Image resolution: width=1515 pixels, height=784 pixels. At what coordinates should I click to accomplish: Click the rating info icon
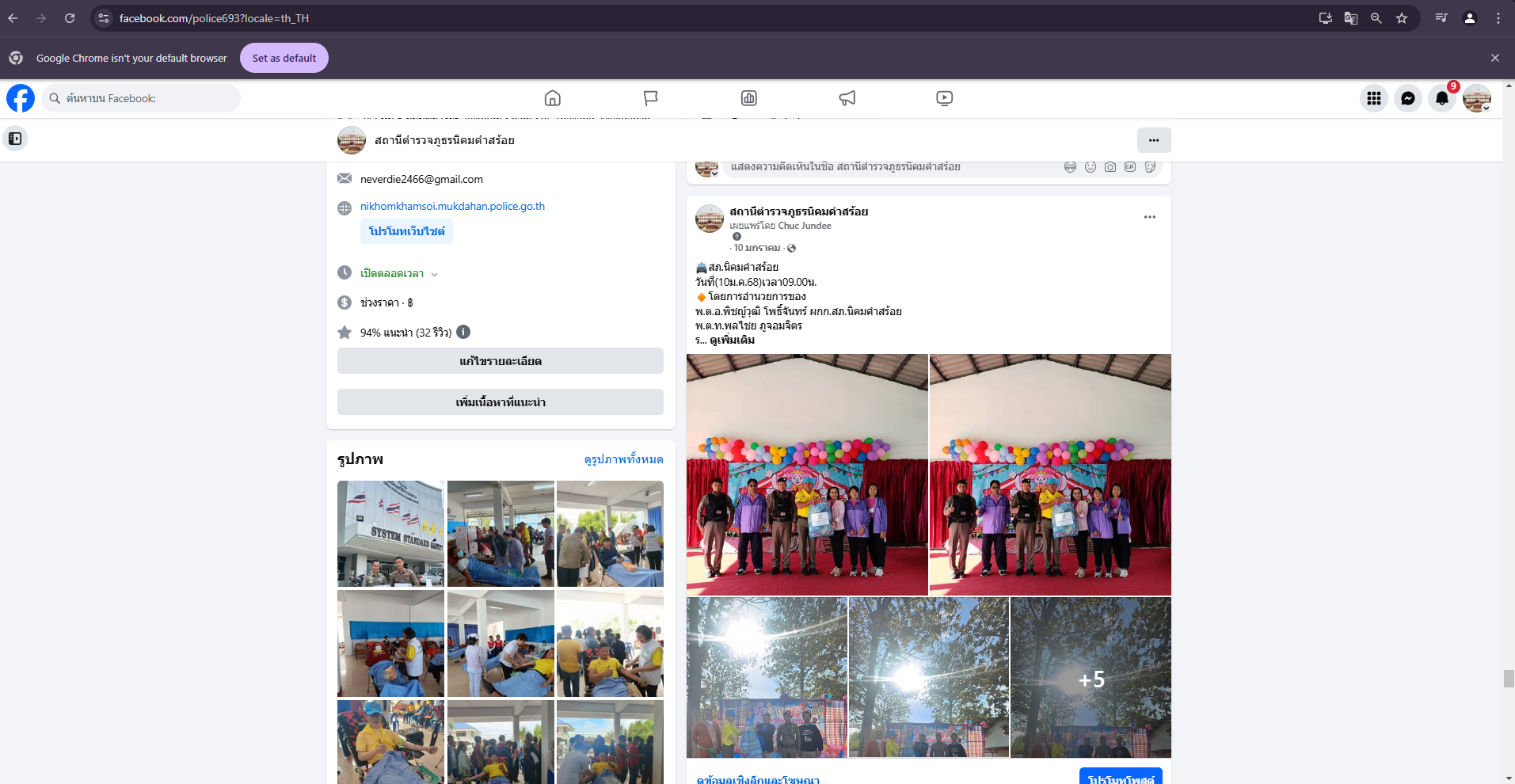[463, 332]
